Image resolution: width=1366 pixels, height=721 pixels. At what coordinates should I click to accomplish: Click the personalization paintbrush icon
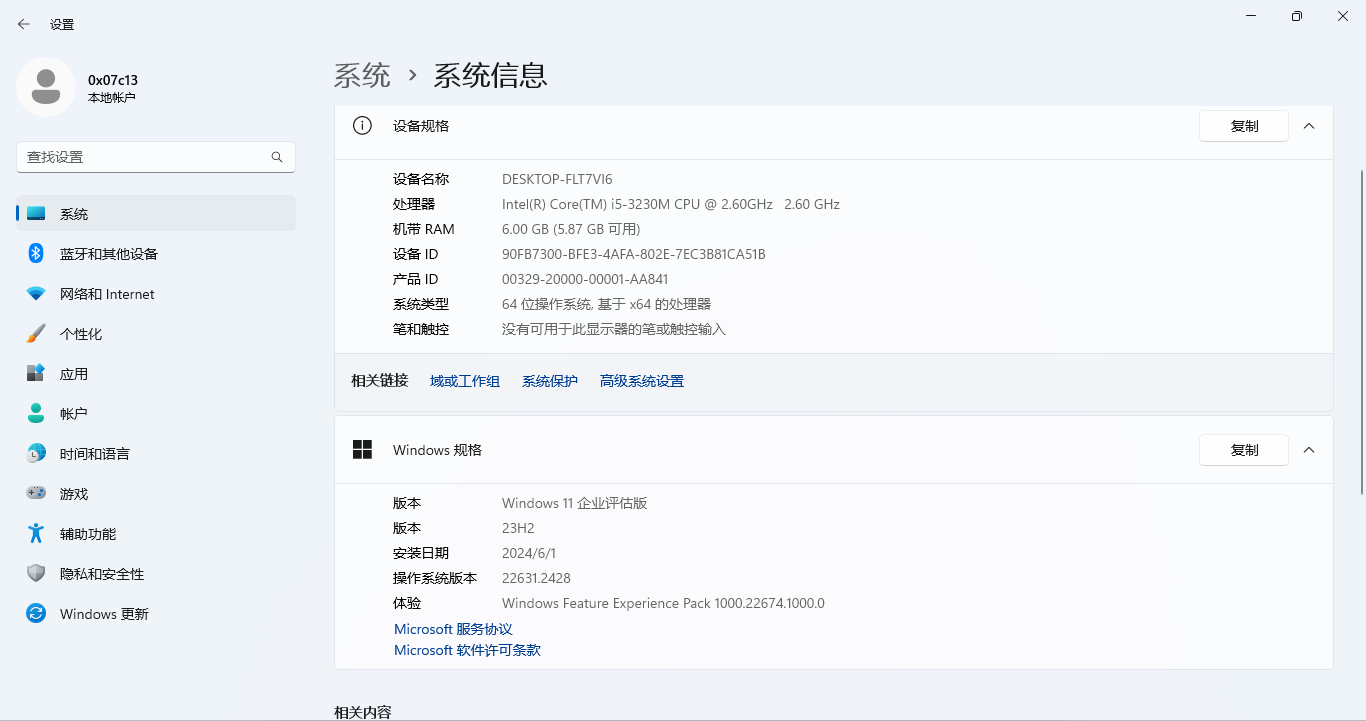coord(36,334)
